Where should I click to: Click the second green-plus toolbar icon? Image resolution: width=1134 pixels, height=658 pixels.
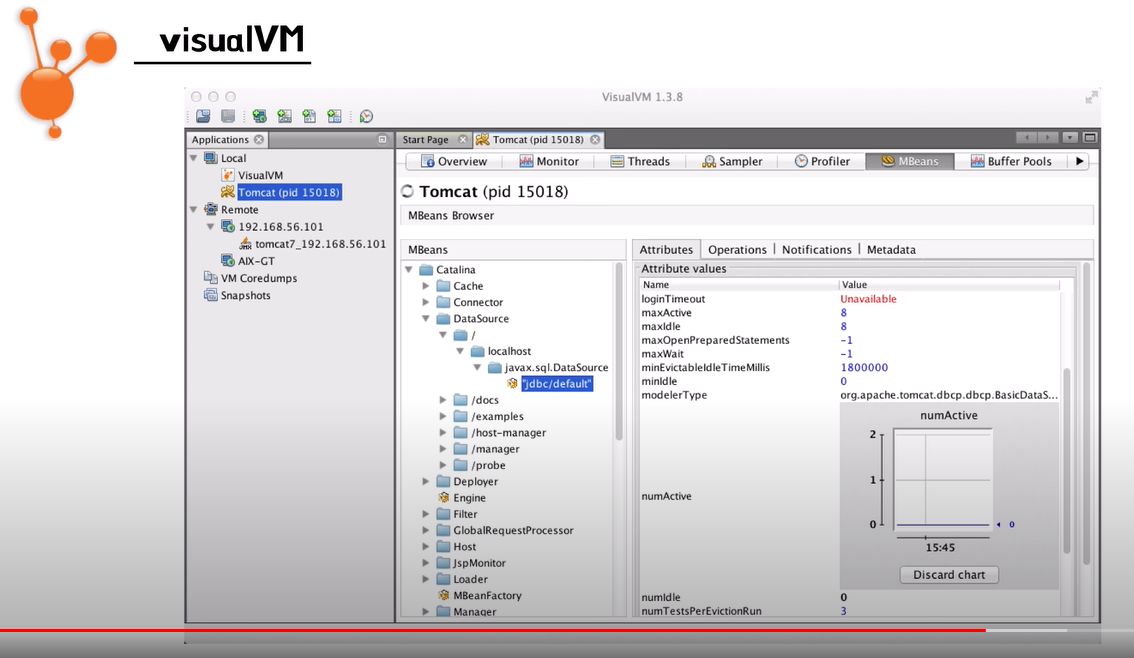click(285, 116)
